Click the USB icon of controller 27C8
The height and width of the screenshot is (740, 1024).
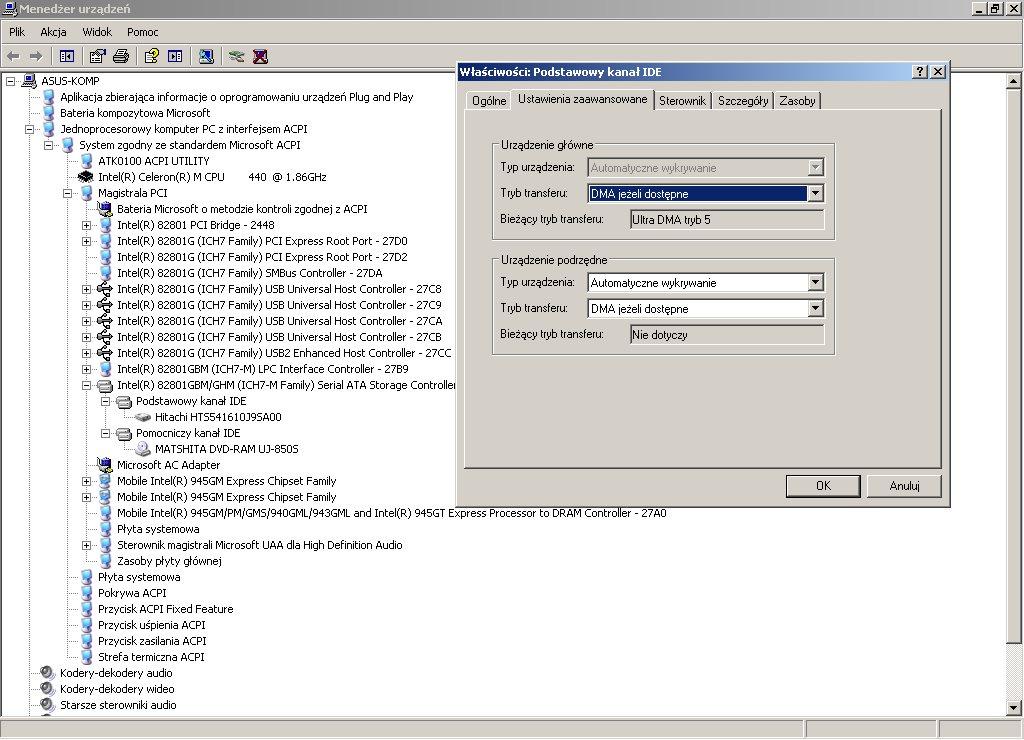(x=104, y=289)
